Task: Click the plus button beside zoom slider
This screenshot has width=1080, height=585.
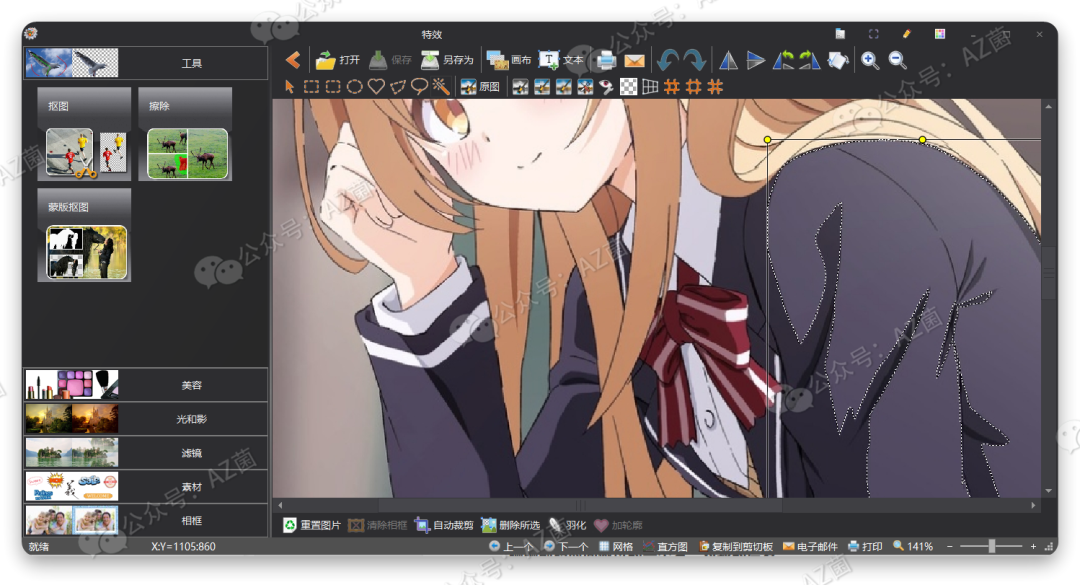Action: pyautogui.click(x=1033, y=546)
